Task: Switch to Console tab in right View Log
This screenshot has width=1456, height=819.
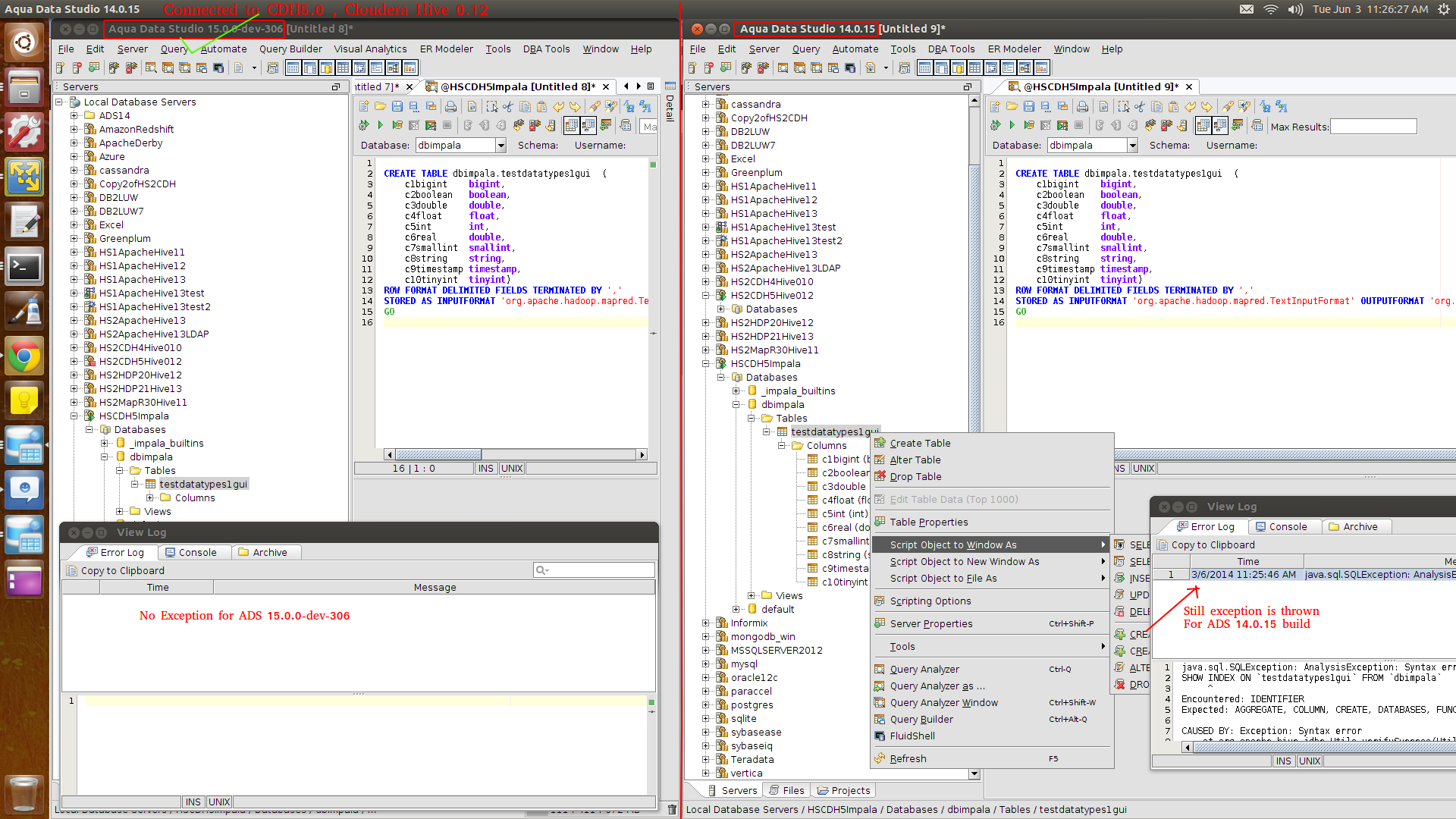Action: tap(1282, 527)
